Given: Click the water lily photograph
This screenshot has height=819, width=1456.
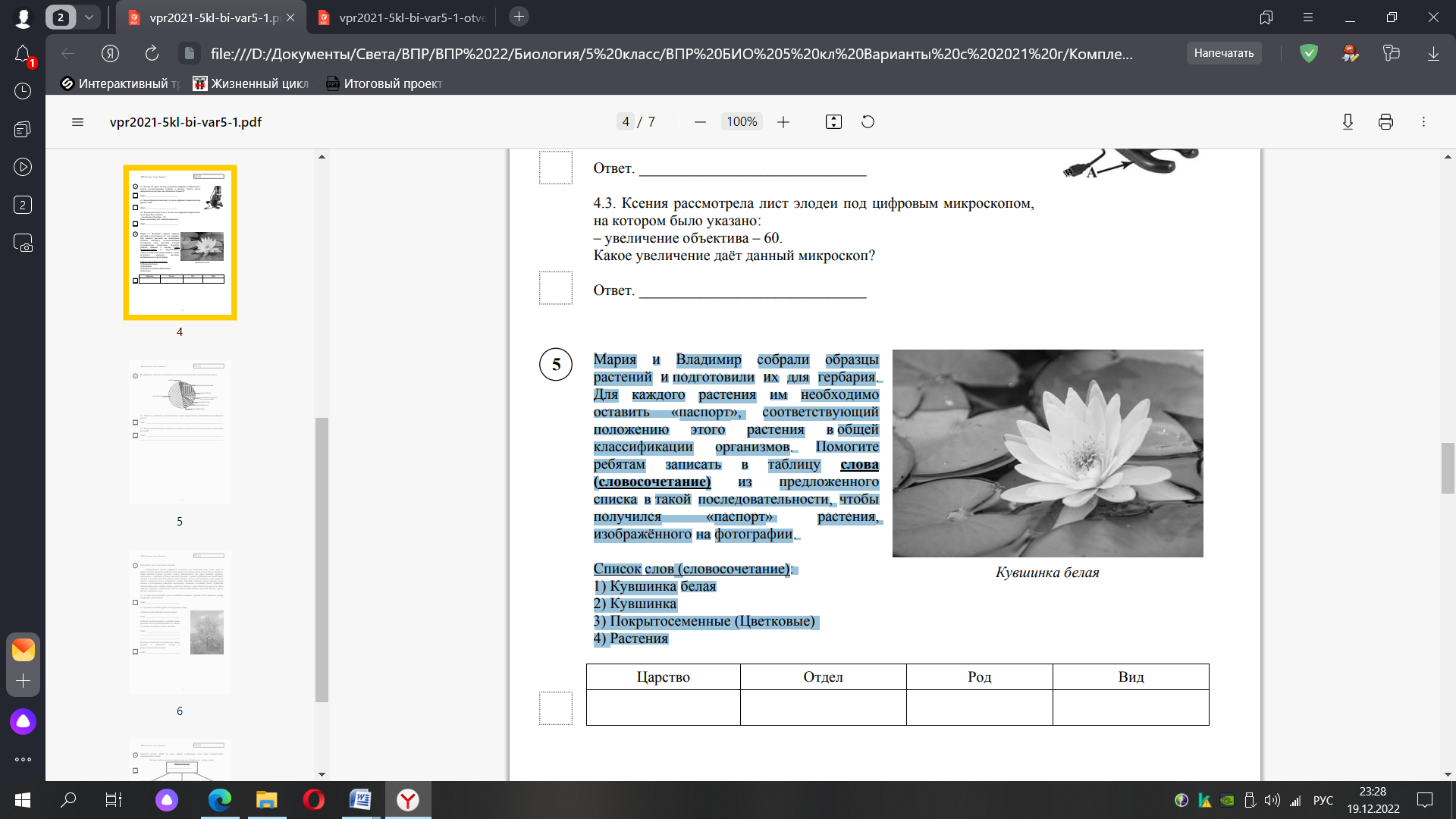Looking at the screenshot, I should 1047,453.
